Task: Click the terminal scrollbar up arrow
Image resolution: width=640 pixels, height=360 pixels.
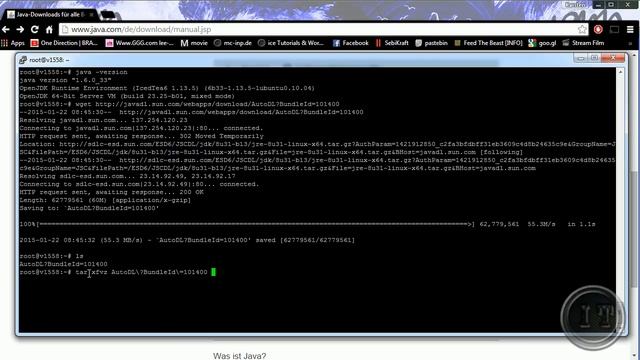Action: click(x=620, y=71)
